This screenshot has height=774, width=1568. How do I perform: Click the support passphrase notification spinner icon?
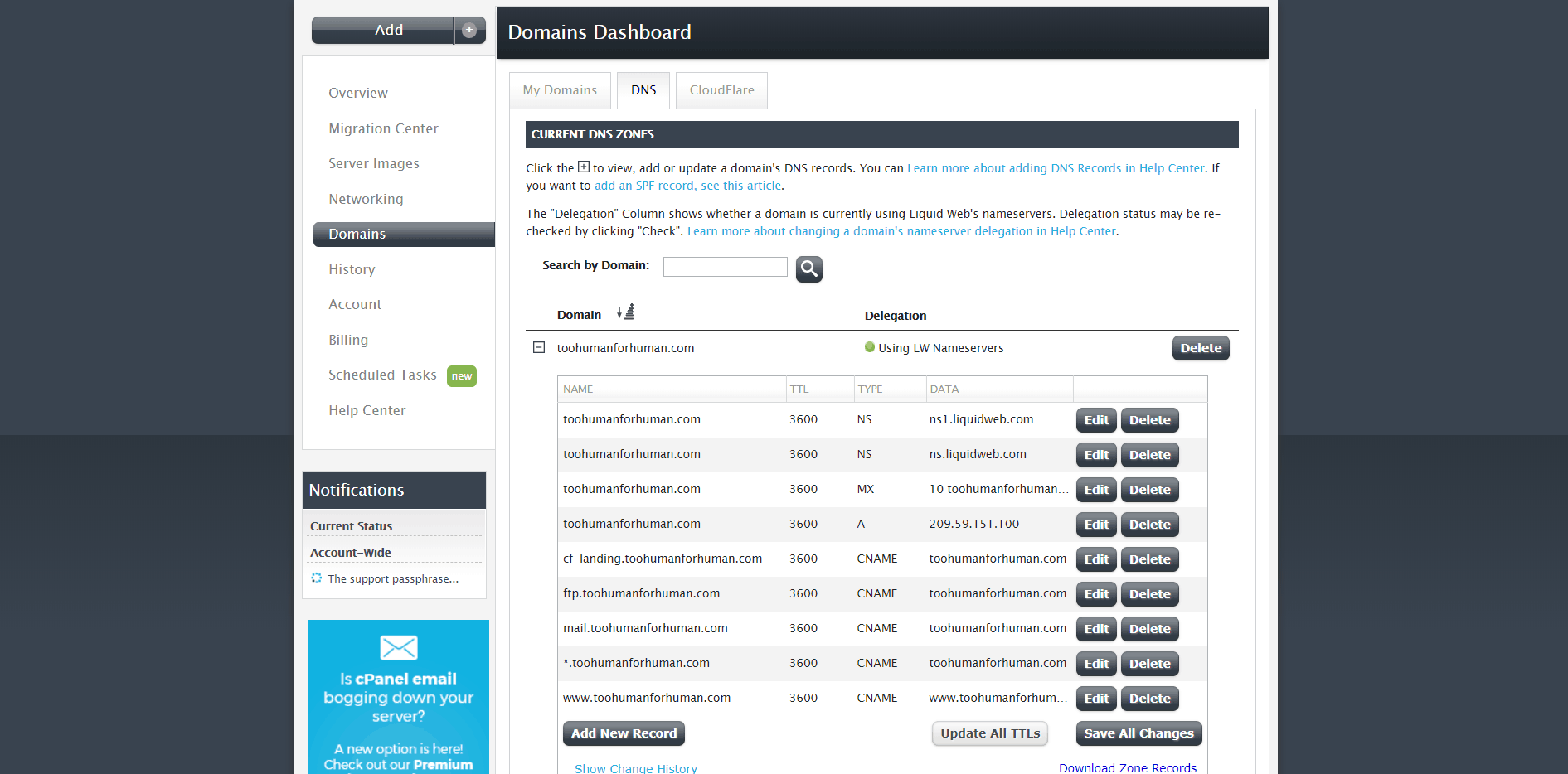tap(316, 578)
